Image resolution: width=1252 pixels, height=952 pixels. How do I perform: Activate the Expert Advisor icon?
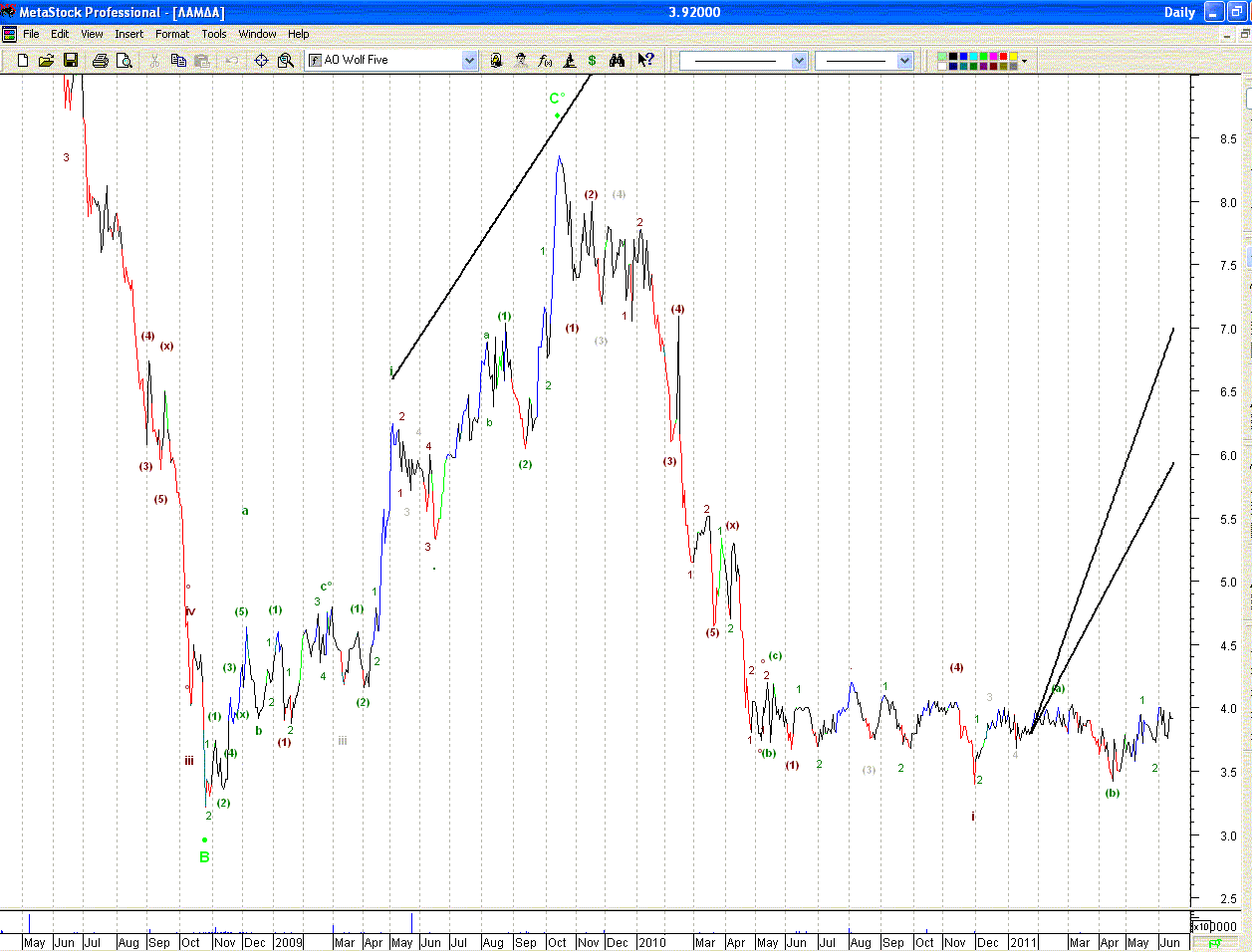pos(521,61)
